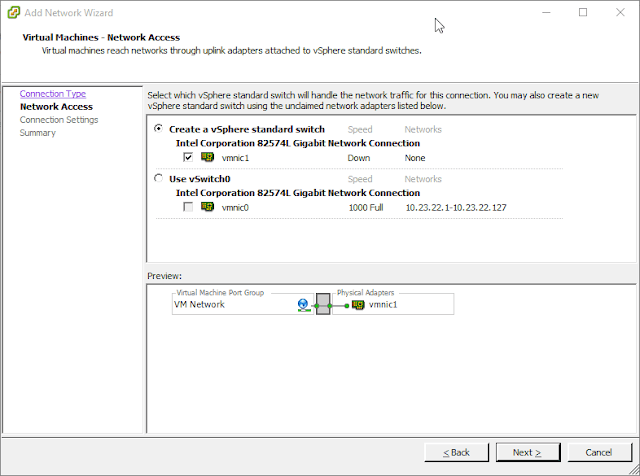The image size is (640, 476).
Task: Click the vmnic1 network adapter icon in the adapter list
Action: click(207, 157)
